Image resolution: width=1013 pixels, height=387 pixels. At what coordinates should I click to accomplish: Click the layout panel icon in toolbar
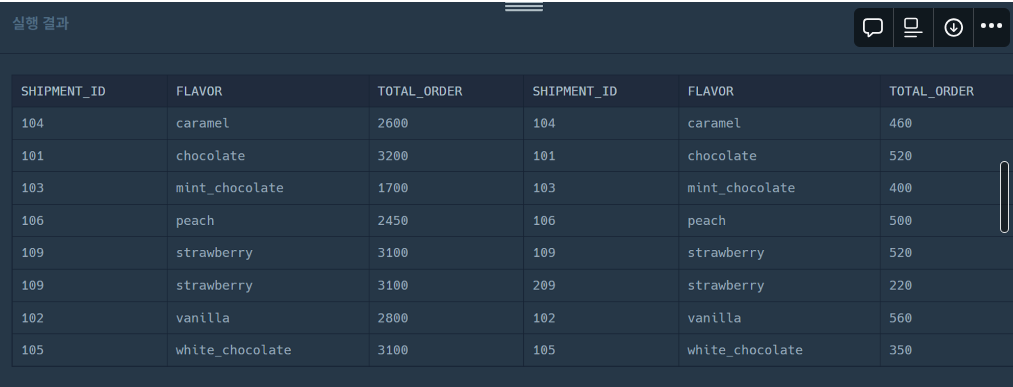pos(913,28)
